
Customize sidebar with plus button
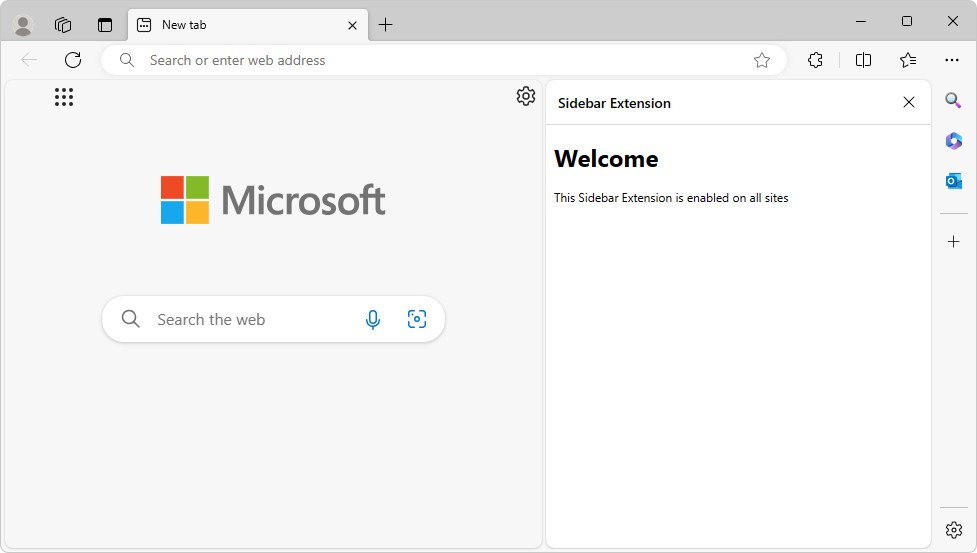click(x=953, y=242)
